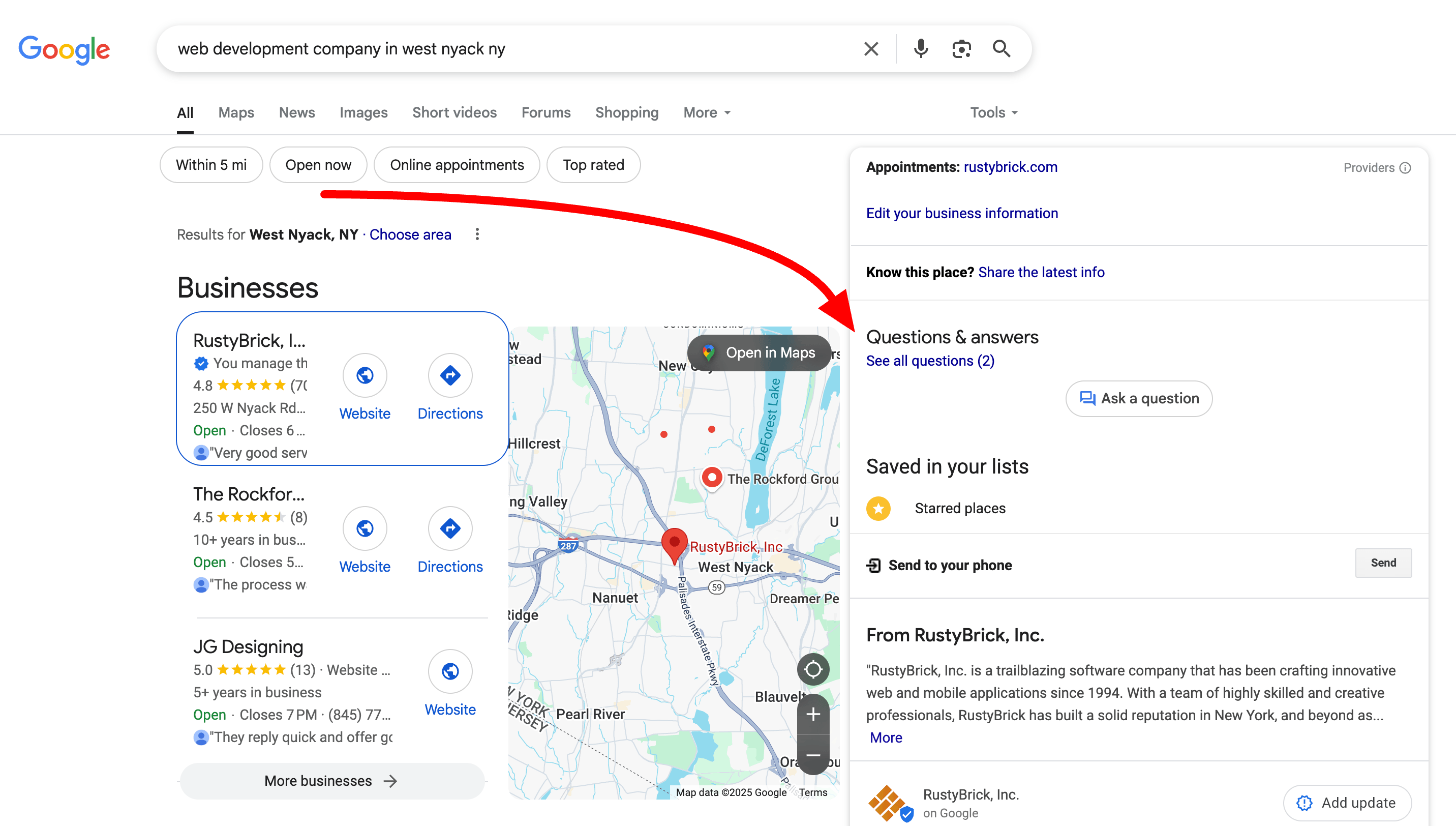Expand the More search categories dropdown

(x=707, y=112)
